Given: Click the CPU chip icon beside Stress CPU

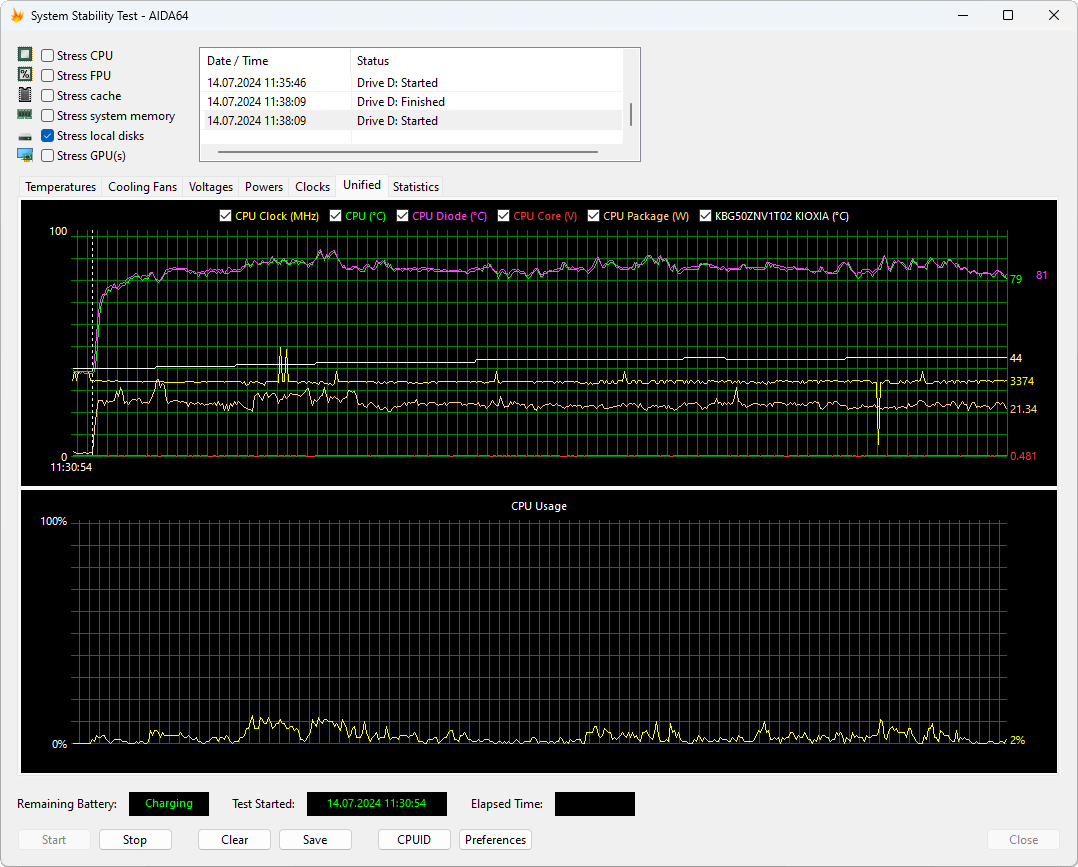Looking at the screenshot, I should click(x=25, y=56).
